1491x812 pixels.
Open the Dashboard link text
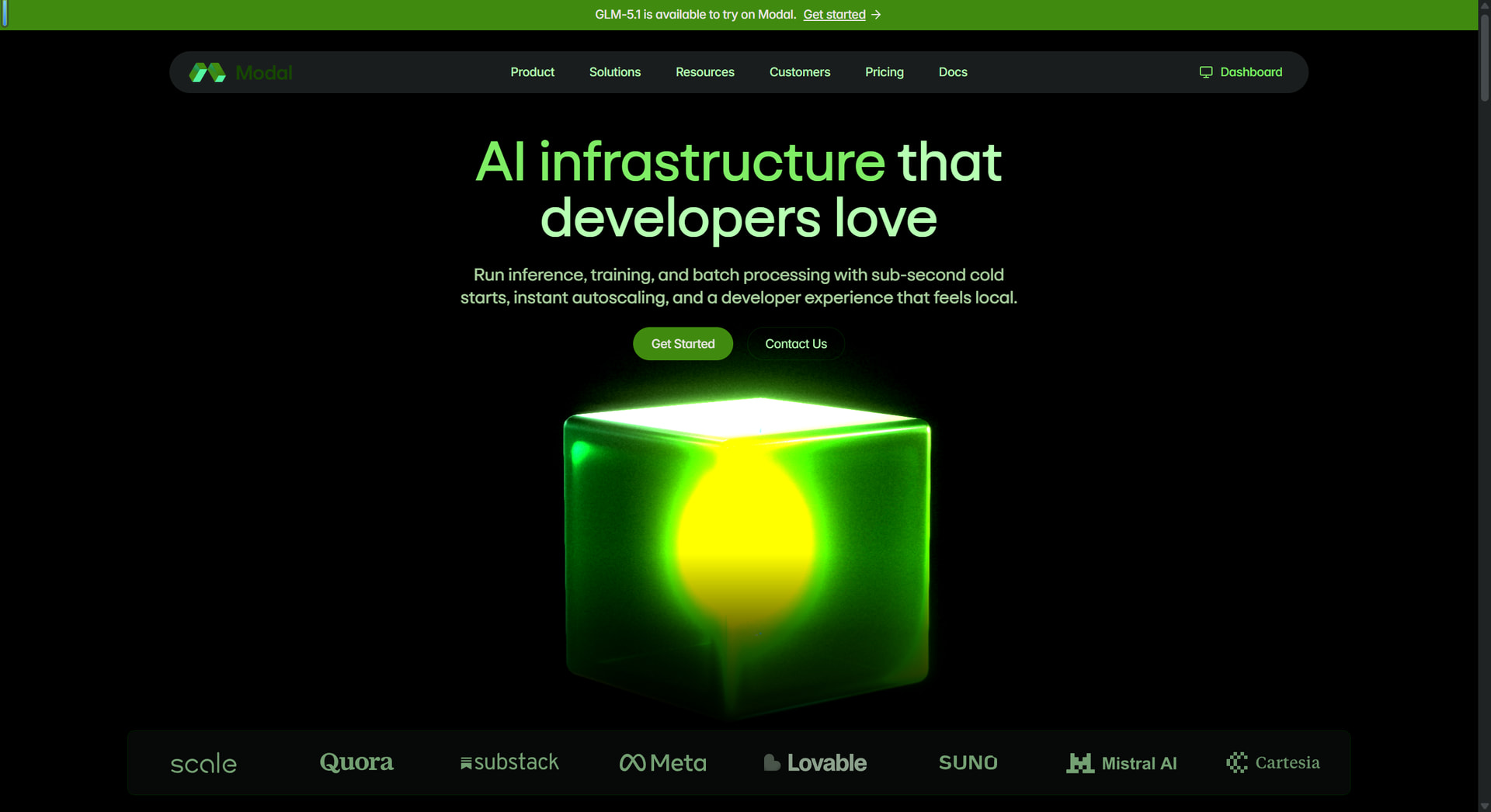(1251, 72)
